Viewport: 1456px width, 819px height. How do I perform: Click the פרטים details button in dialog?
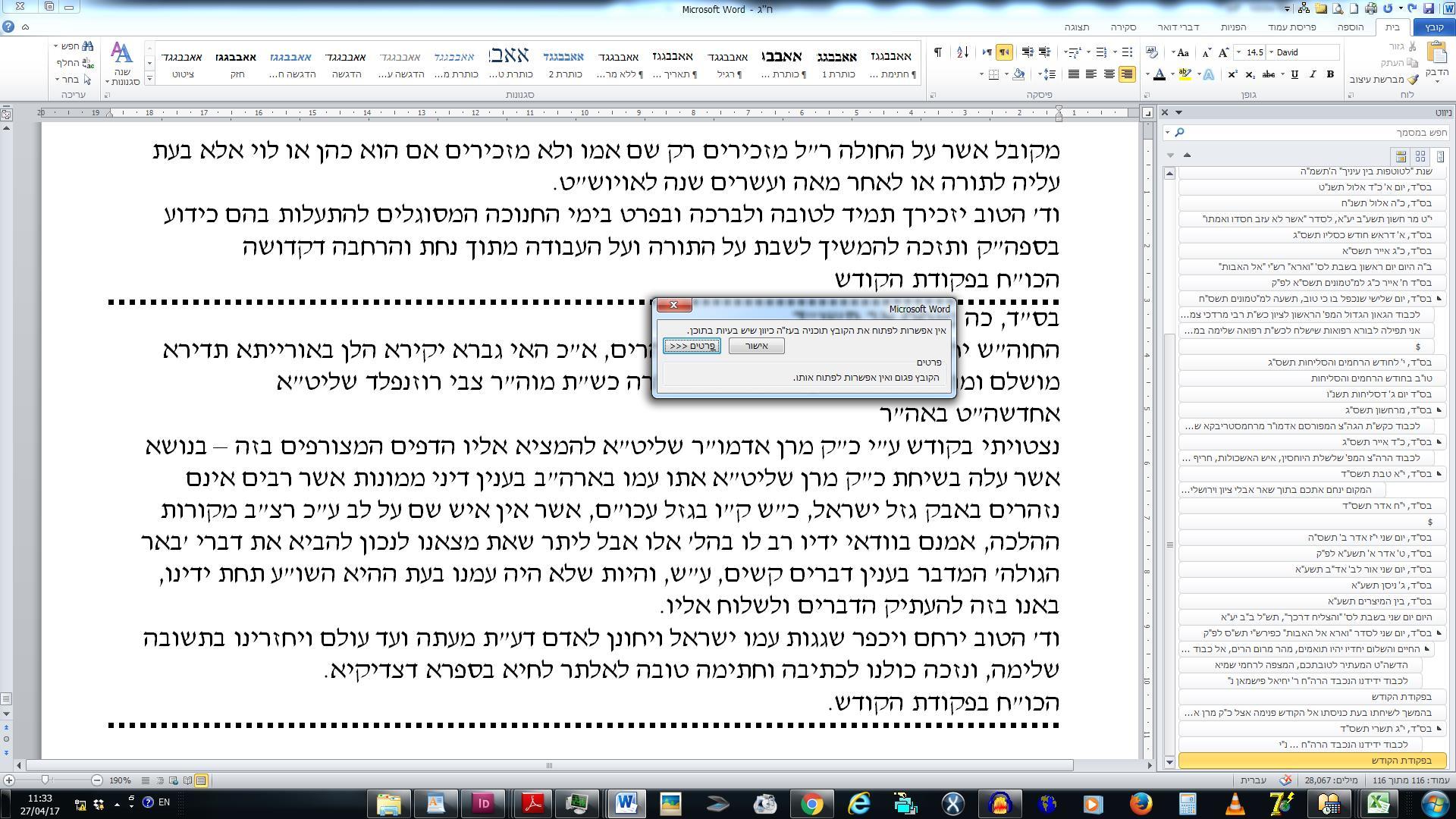click(x=692, y=347)
